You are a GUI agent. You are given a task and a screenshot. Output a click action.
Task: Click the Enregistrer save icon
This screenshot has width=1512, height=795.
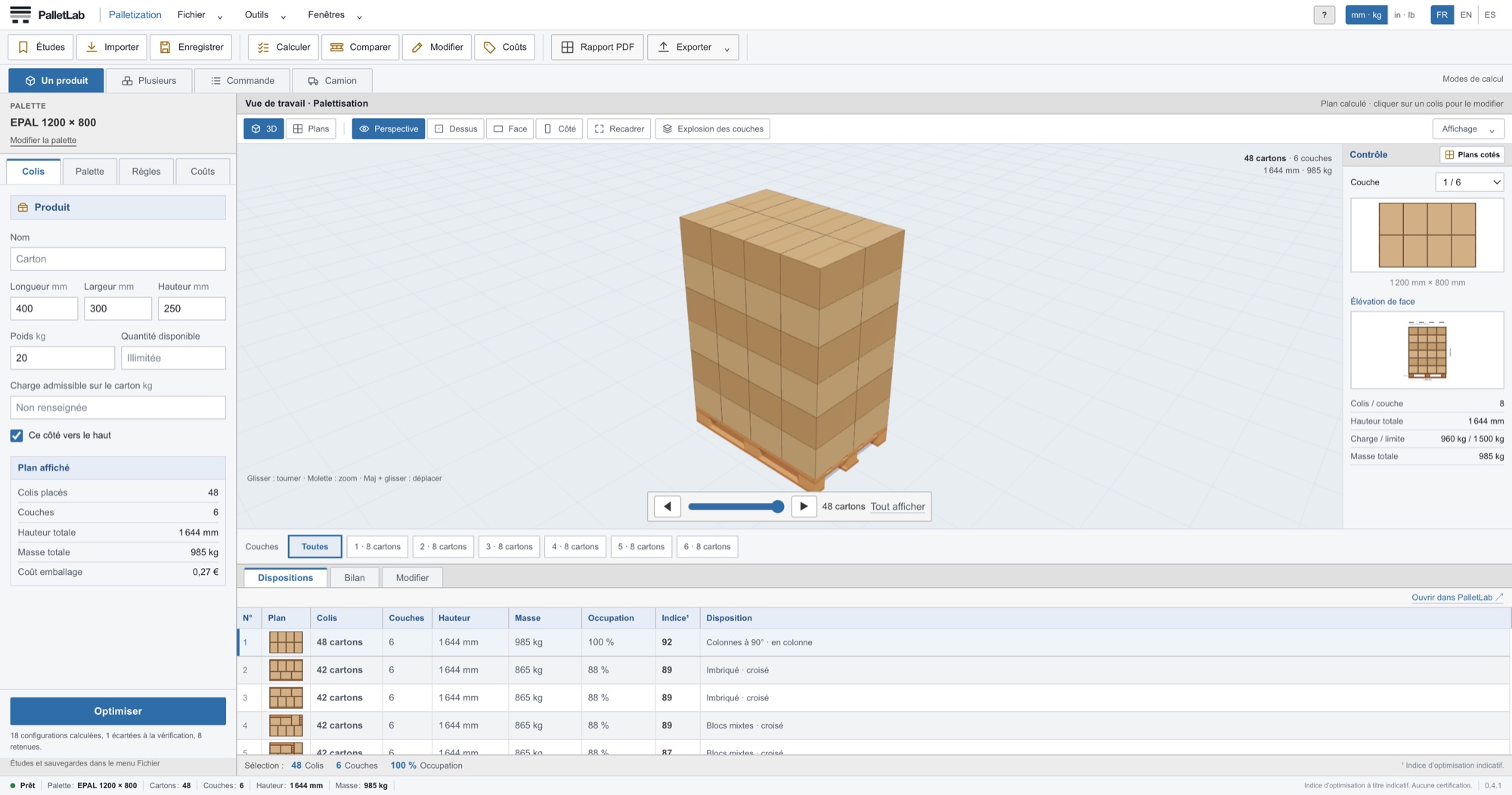point(165,47)
